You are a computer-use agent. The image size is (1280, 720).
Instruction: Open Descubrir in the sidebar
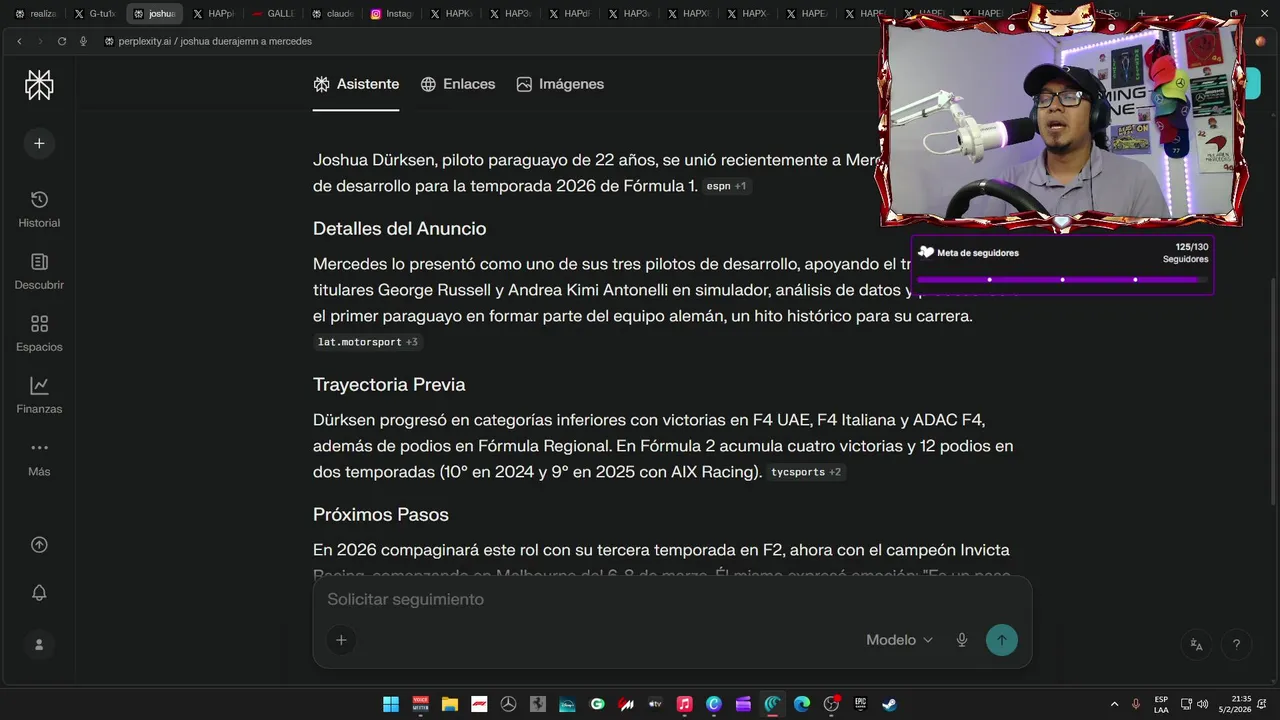coord(39,272)
